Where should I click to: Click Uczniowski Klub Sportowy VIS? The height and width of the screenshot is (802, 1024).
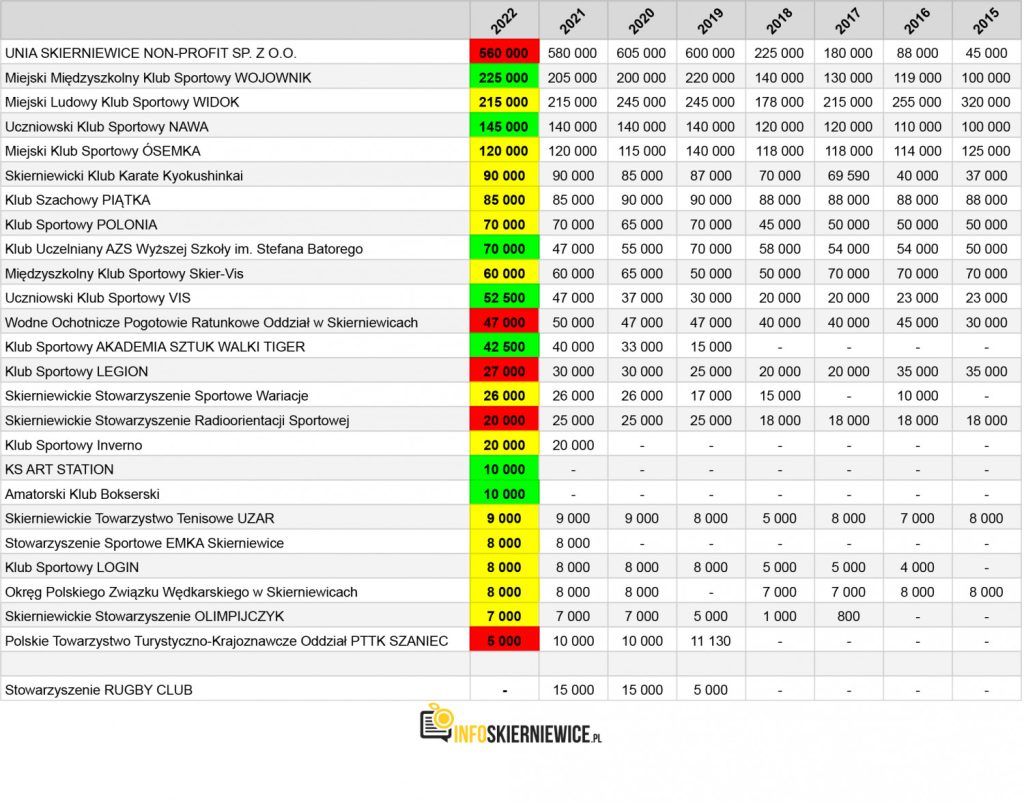coord(98,298)
